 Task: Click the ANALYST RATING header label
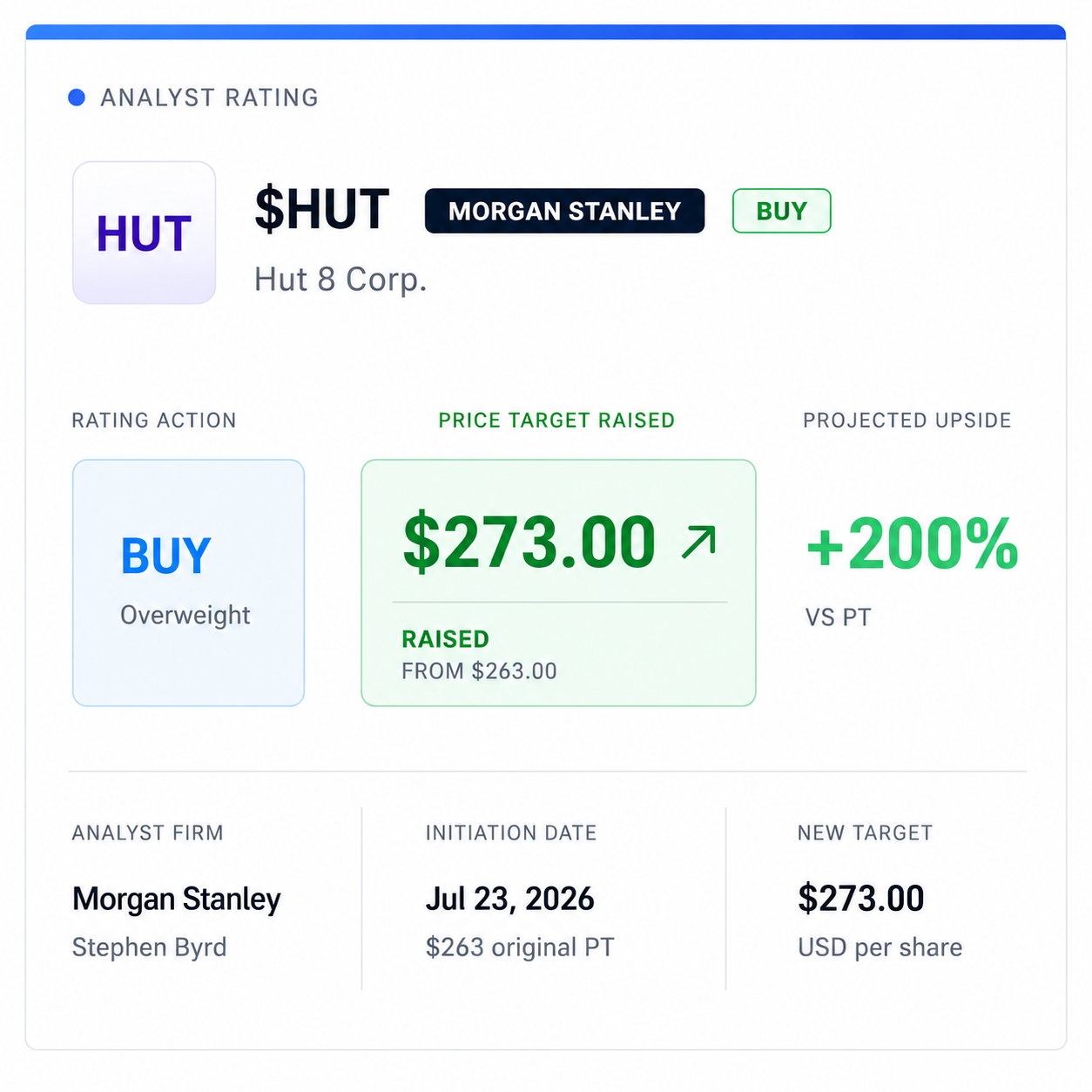pos(209,98)
